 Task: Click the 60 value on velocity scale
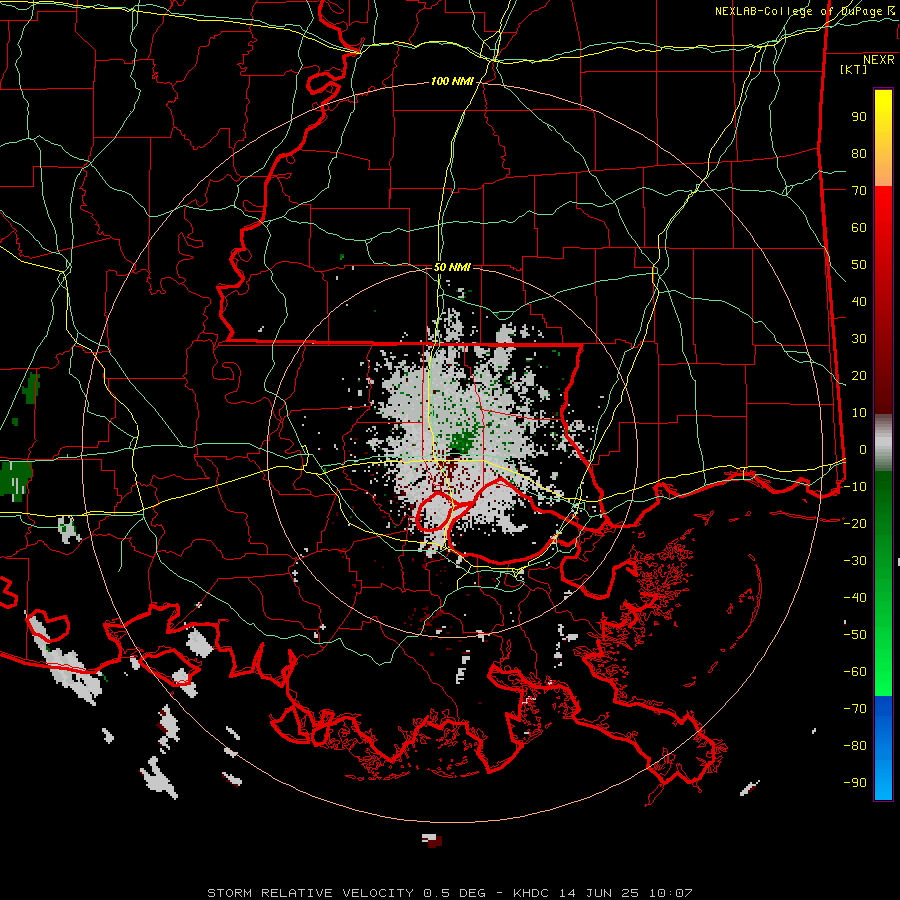coord(859,228)
